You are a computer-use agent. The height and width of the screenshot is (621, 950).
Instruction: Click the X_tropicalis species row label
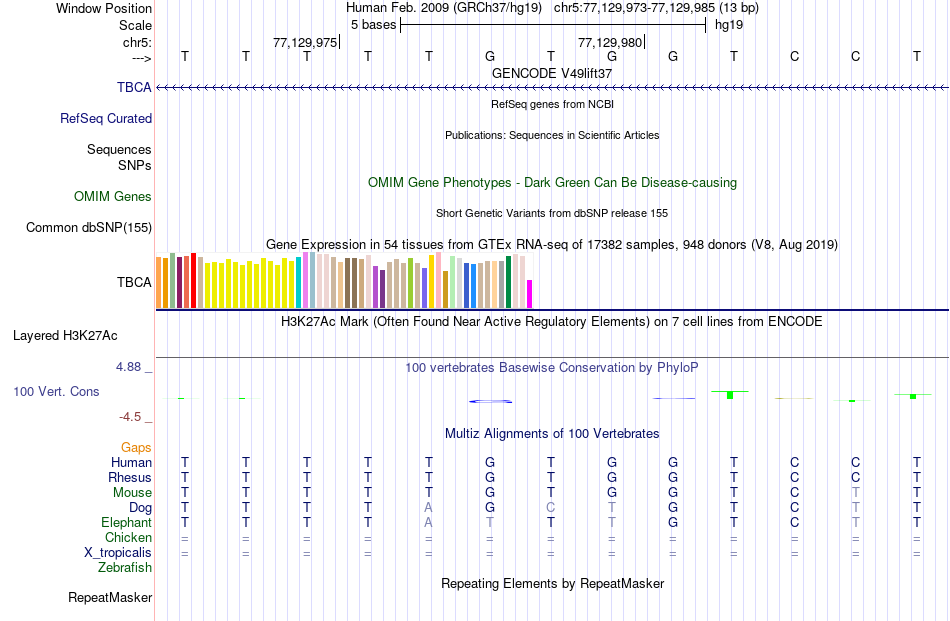point(118,553)
